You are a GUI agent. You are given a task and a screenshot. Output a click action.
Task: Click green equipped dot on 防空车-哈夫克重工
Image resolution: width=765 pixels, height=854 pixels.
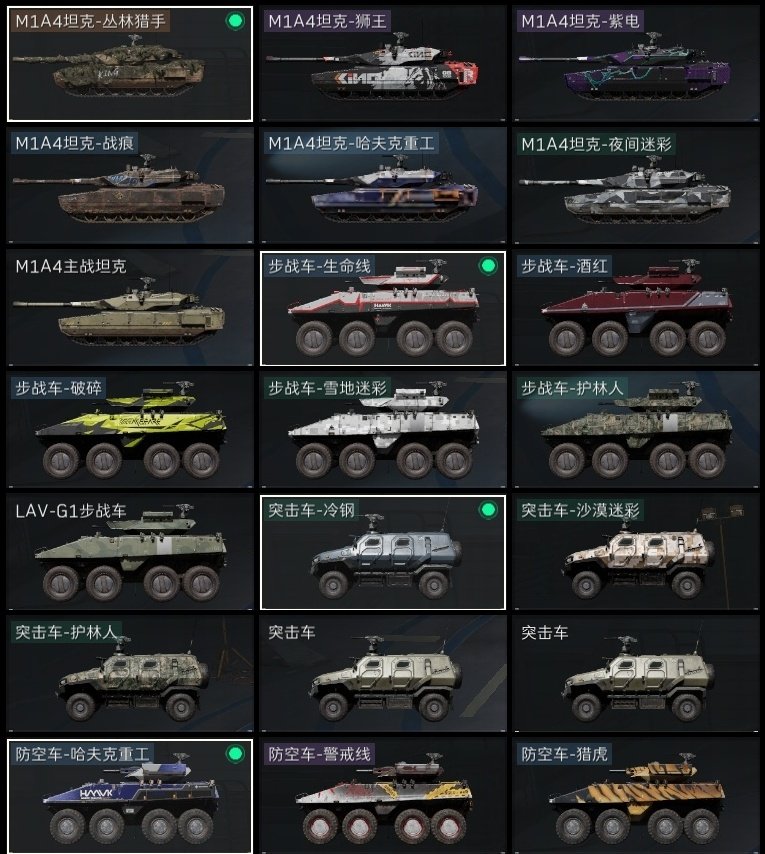point(235,754)
